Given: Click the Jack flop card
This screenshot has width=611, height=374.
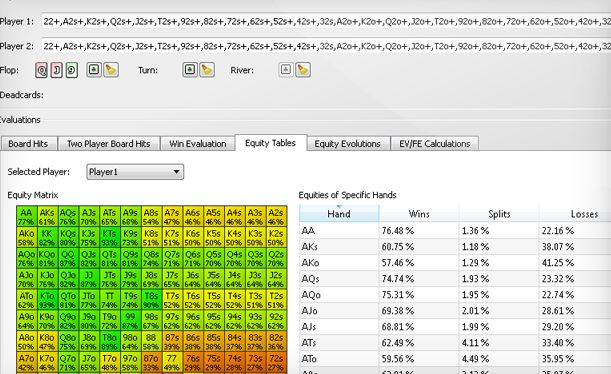Looking at the screenshot, I should [x=57, y=71].
